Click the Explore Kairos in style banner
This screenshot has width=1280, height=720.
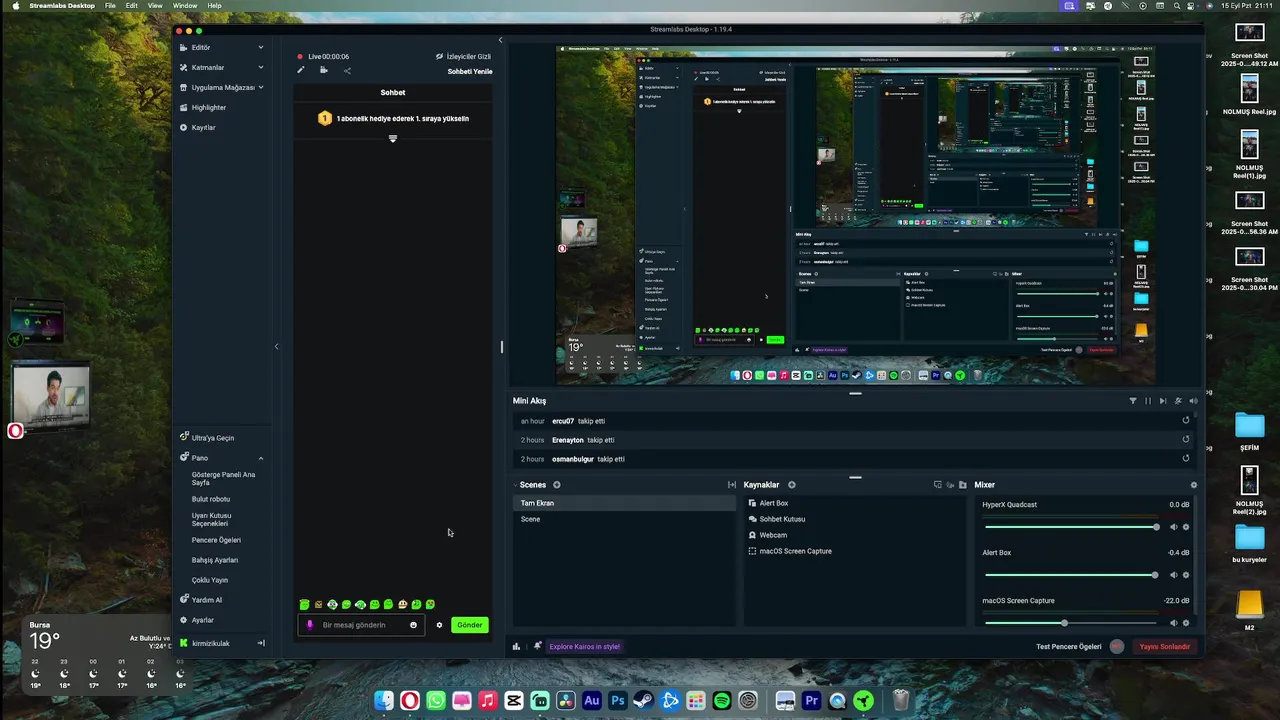tap(585, 646)
